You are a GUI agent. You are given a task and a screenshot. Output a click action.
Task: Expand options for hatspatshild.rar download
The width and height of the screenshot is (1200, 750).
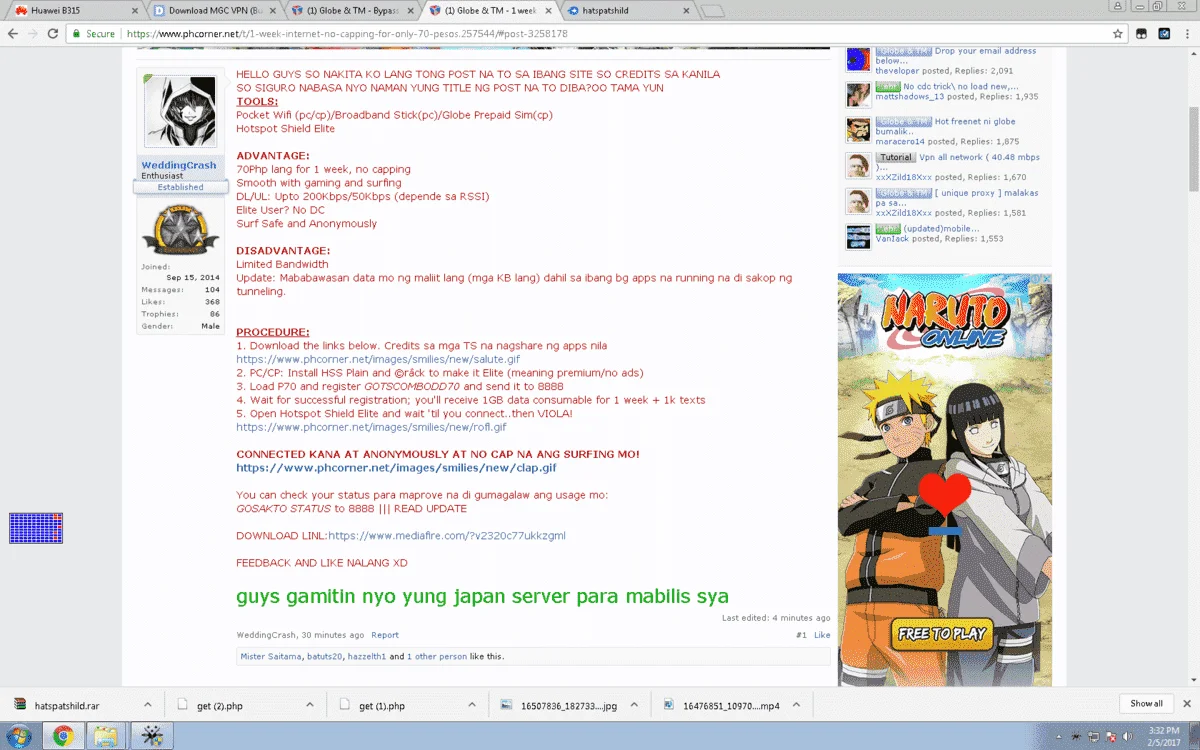point(147,705)
